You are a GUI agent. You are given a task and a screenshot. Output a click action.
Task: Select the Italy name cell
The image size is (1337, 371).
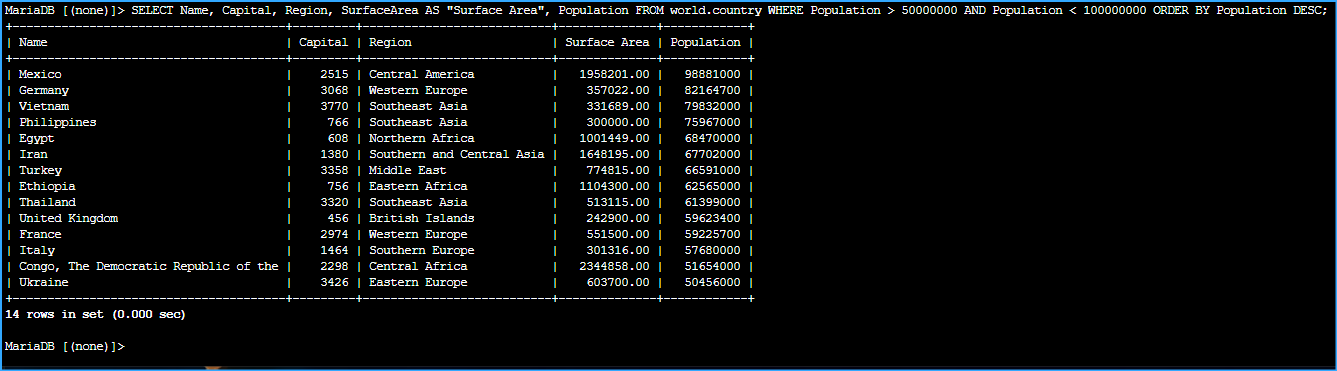pos(36,251)
